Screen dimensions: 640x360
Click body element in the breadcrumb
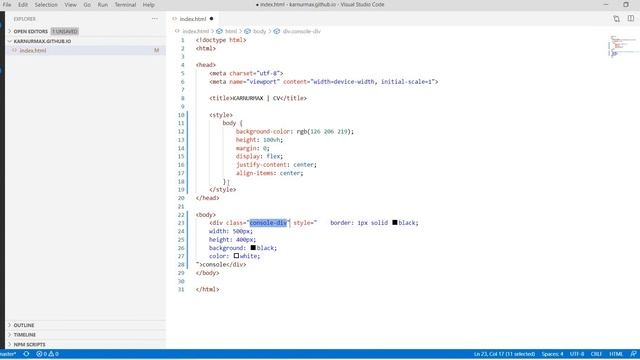pyautogui.click(x=259, y=31)
